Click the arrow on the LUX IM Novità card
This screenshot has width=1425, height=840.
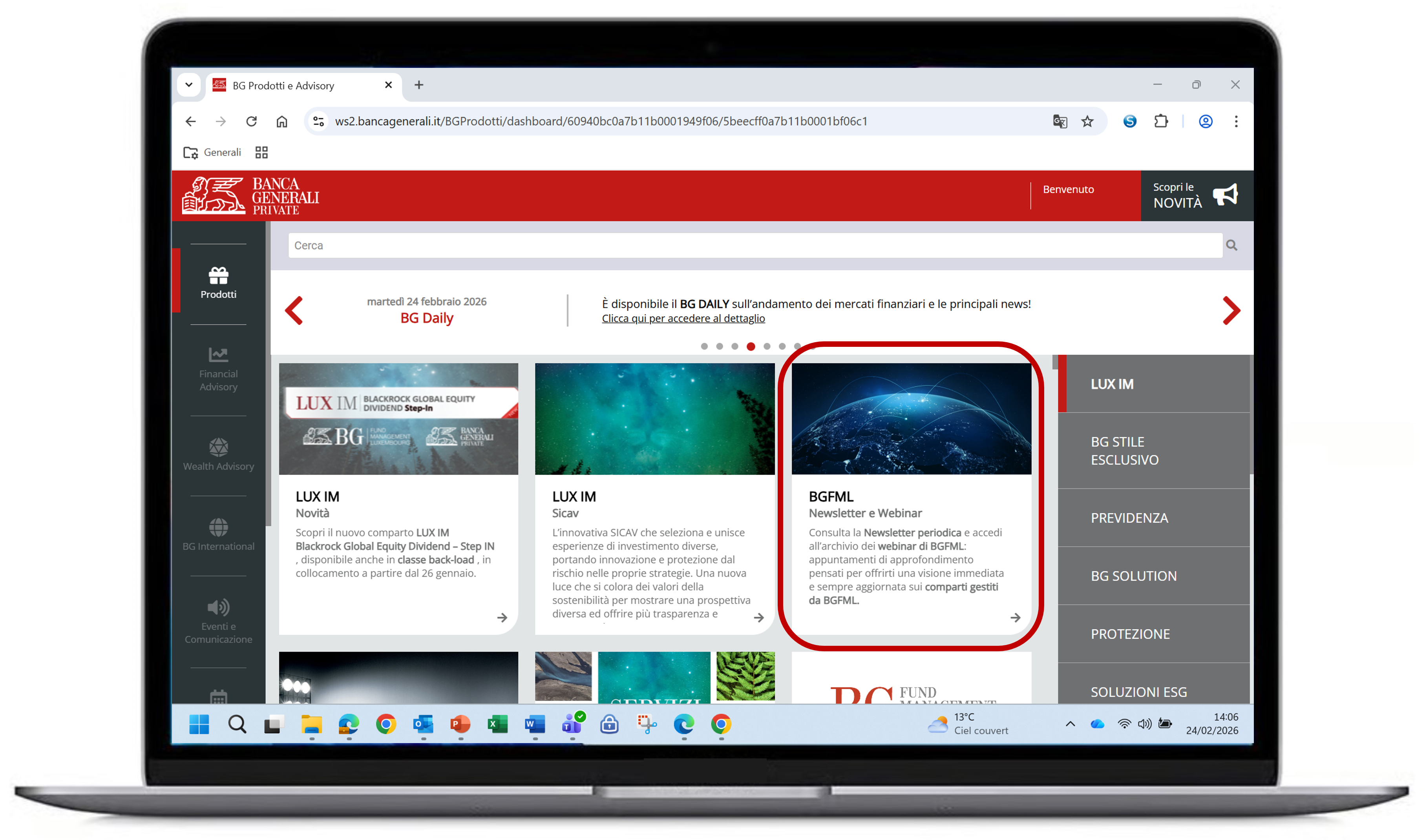(x=502, y=618)
